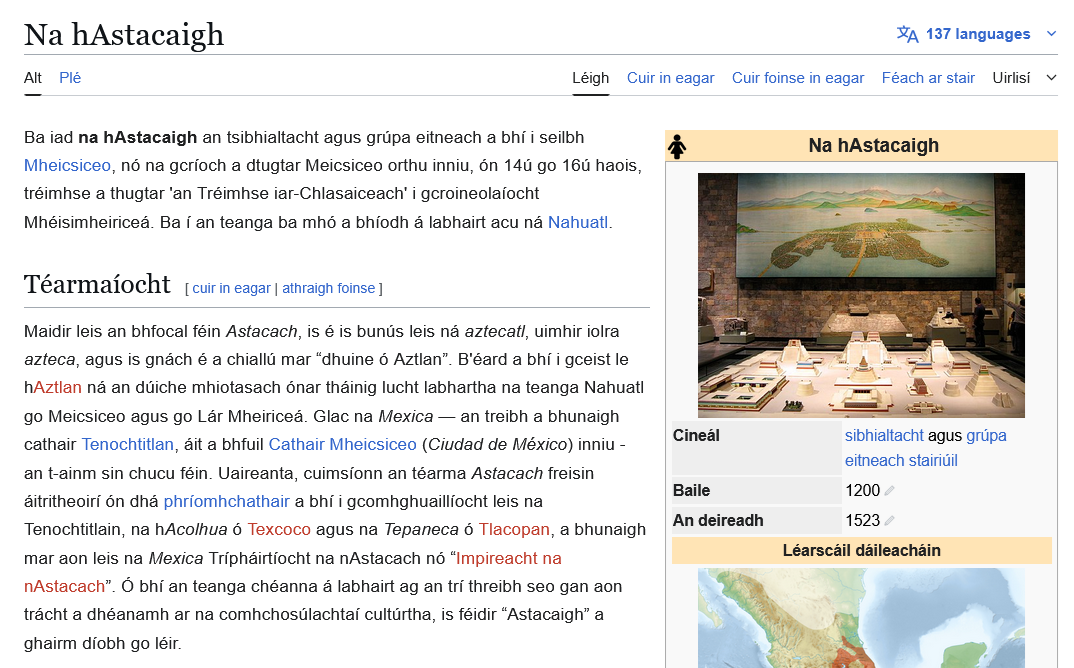Click the 'Léarscáil dáileacháin' infobox heading
1074x668 pixels.
tap(861, 550)
